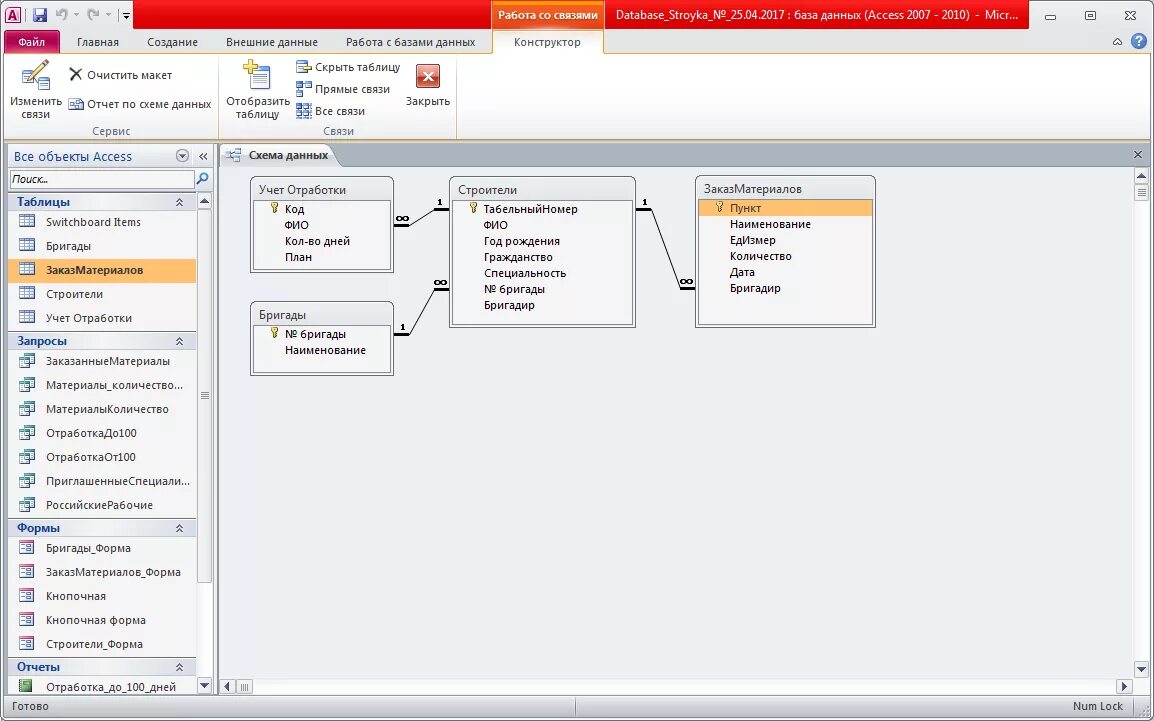Click the Save icon in quick access toolbar
Image resolution: width=1154 pixels, height=721 pixels.
40,15
